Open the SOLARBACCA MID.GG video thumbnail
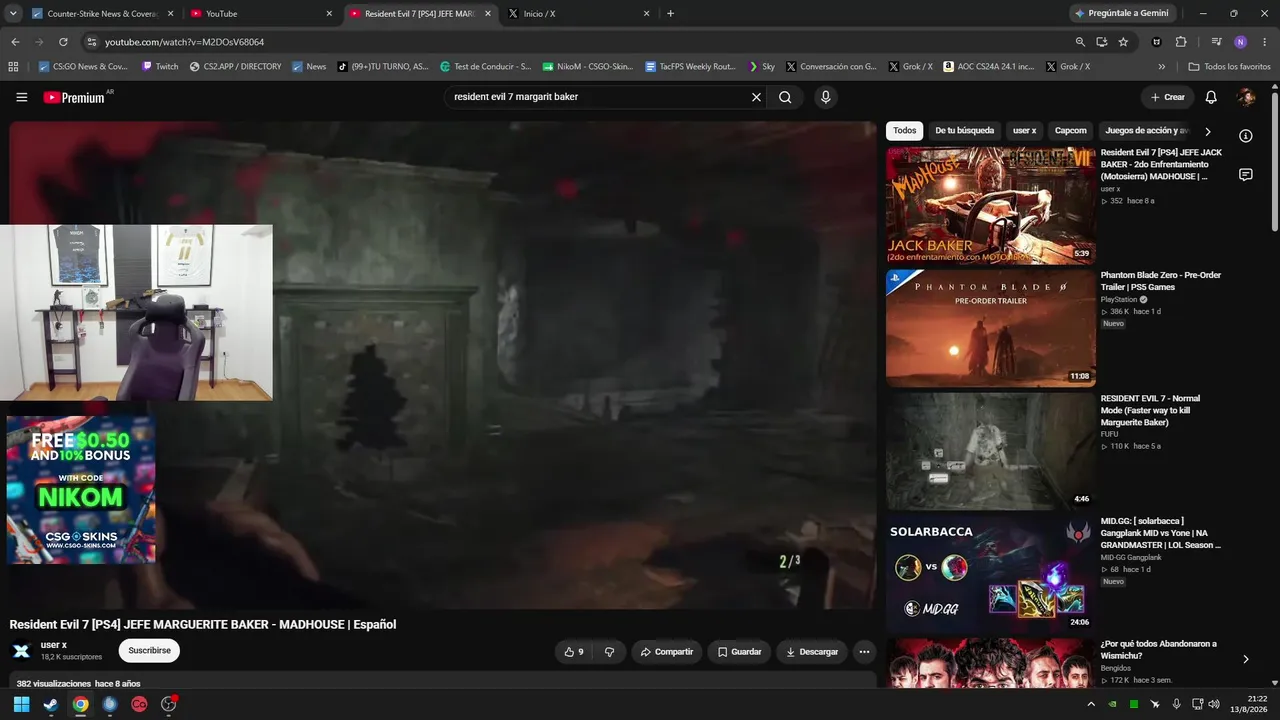 pos(991,573)
